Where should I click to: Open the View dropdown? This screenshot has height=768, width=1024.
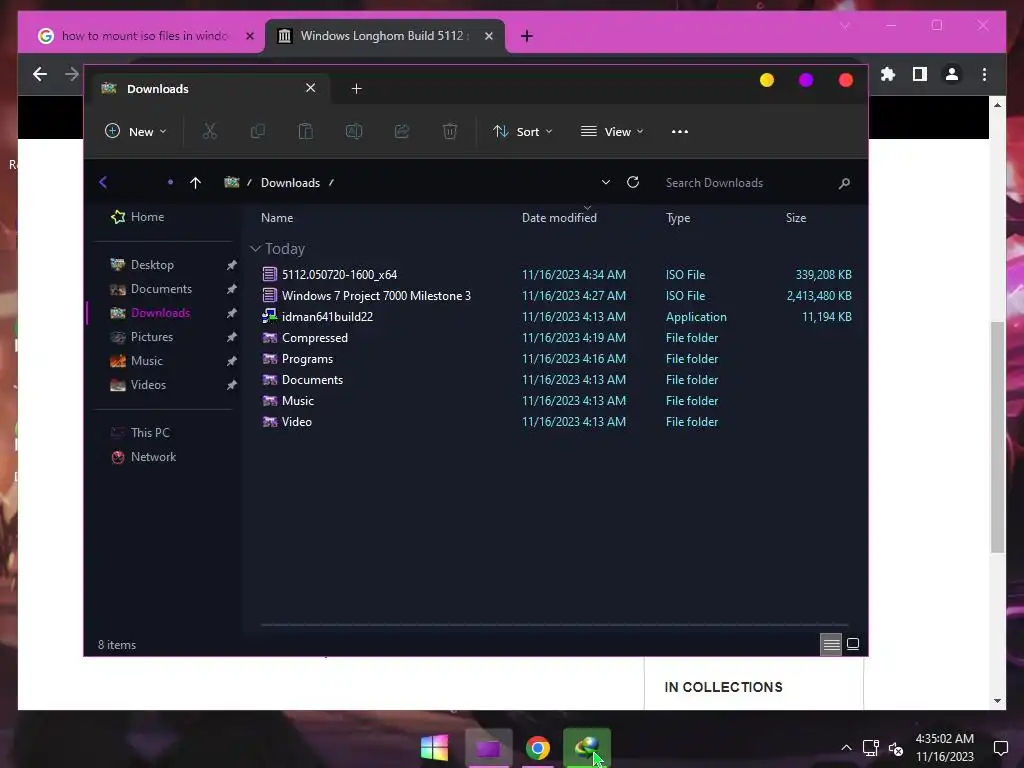(x=612, y=131)
